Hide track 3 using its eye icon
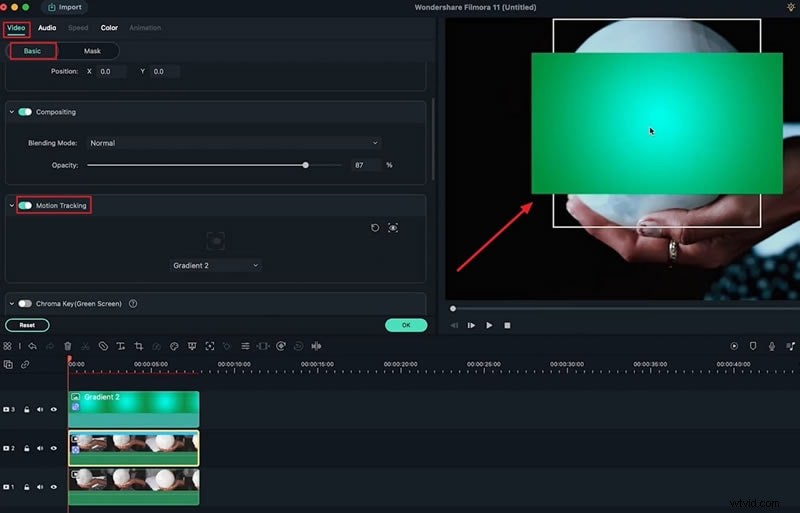This screenshot has width=800, height=513. pos(54,409)
